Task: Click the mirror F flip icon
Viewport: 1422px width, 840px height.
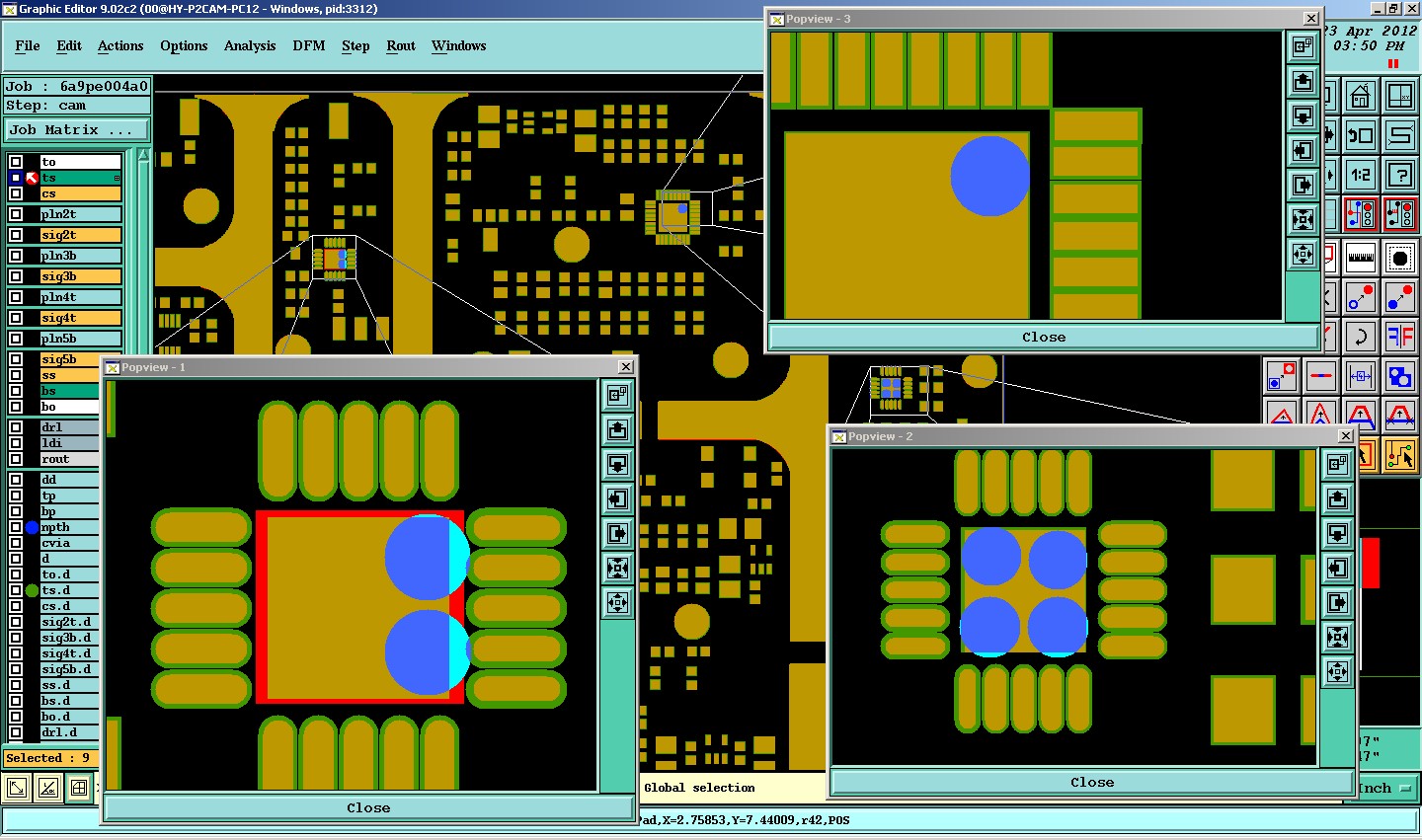Action: [1400, 337]
